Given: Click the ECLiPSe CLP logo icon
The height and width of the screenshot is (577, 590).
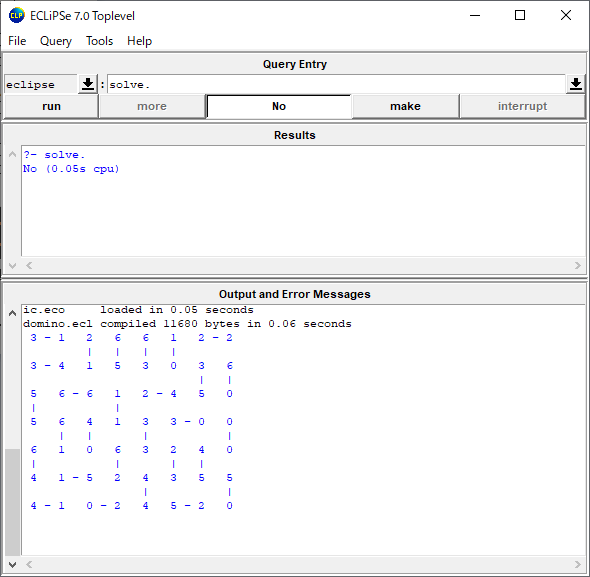Looking at the screenshot, I should (17, 16).
